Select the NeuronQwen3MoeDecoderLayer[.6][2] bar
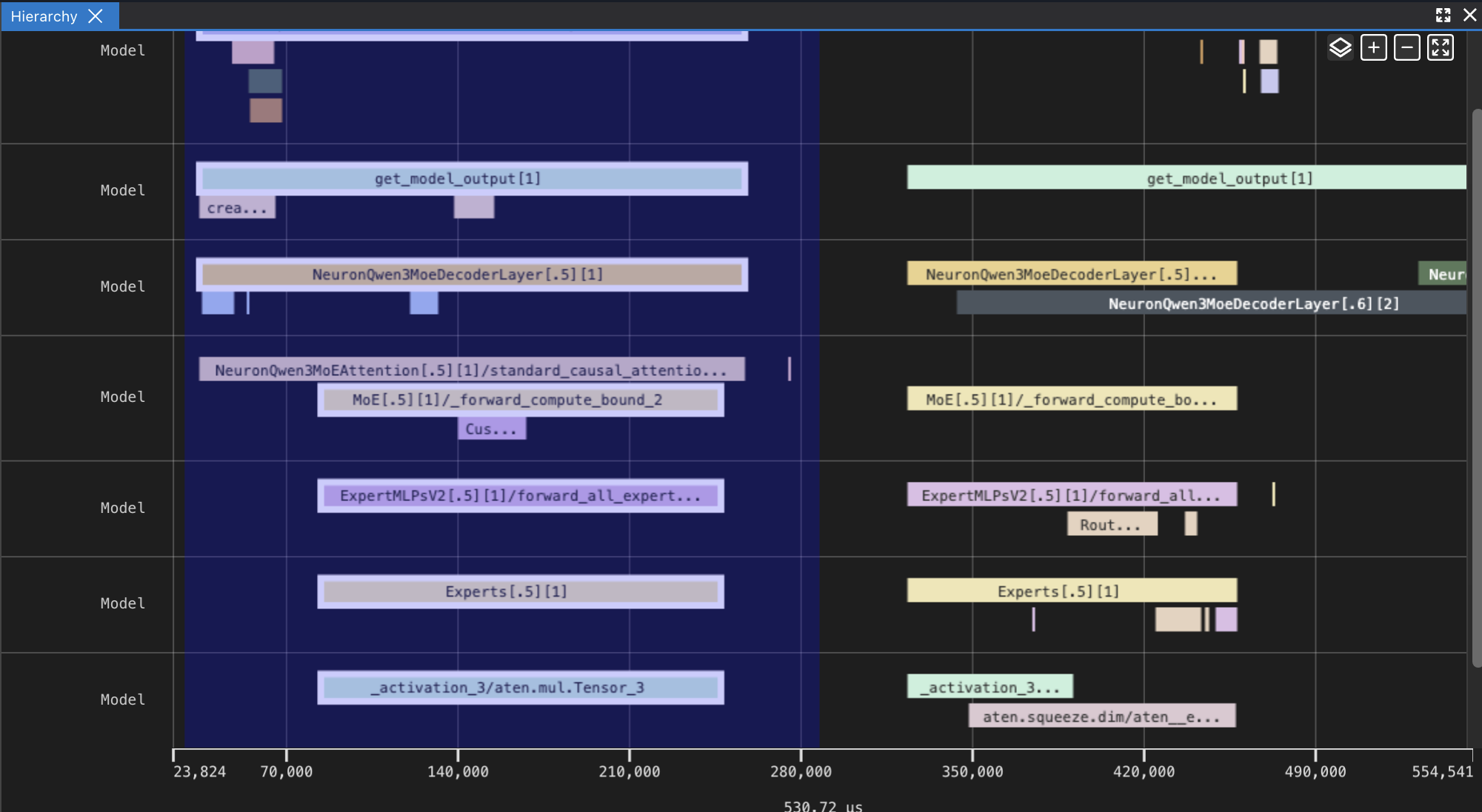The height and width of the screenshot is (812, 1482). (x=1215, y=303)
